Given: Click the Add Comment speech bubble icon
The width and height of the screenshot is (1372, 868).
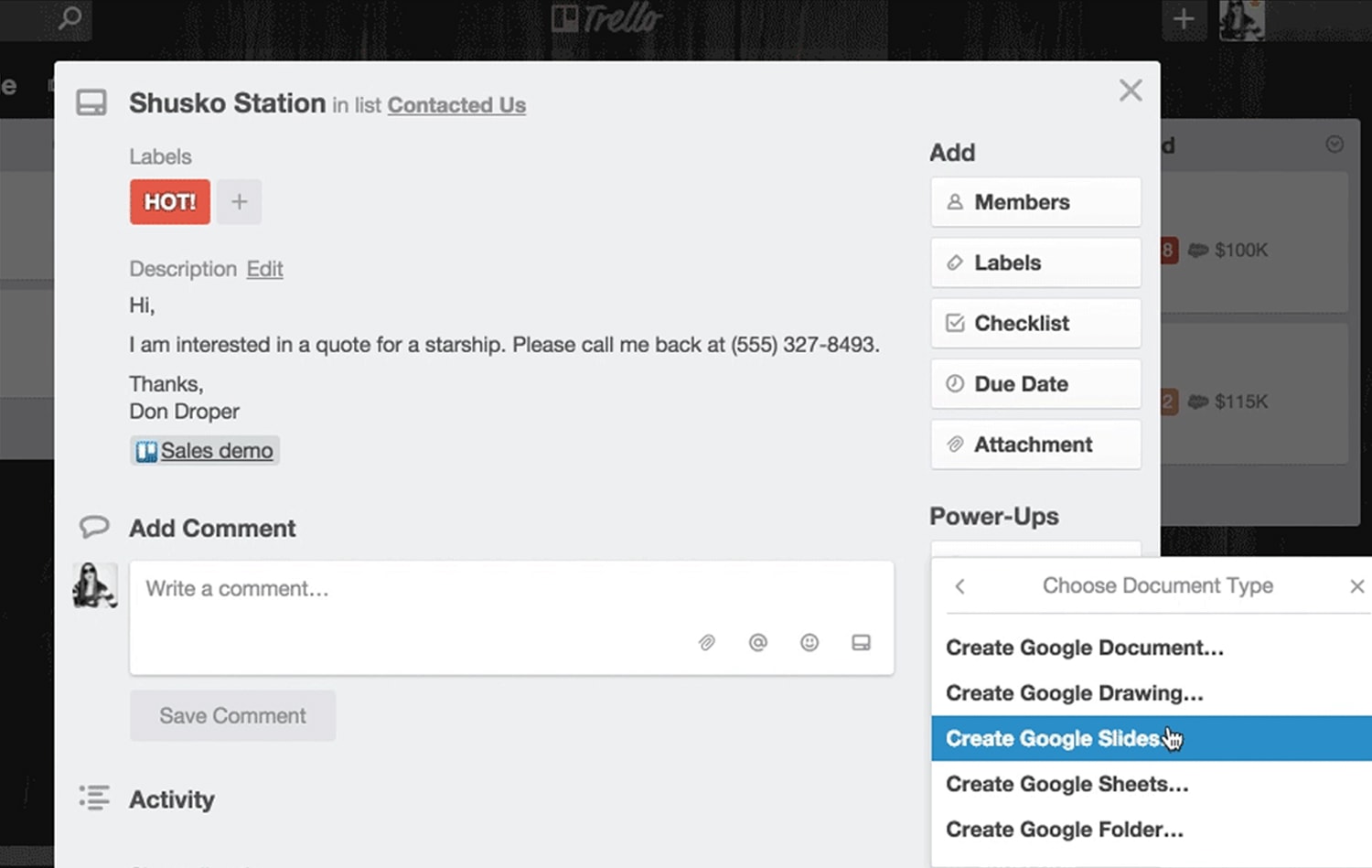Looking at the screenshot, I should point(95,527).
